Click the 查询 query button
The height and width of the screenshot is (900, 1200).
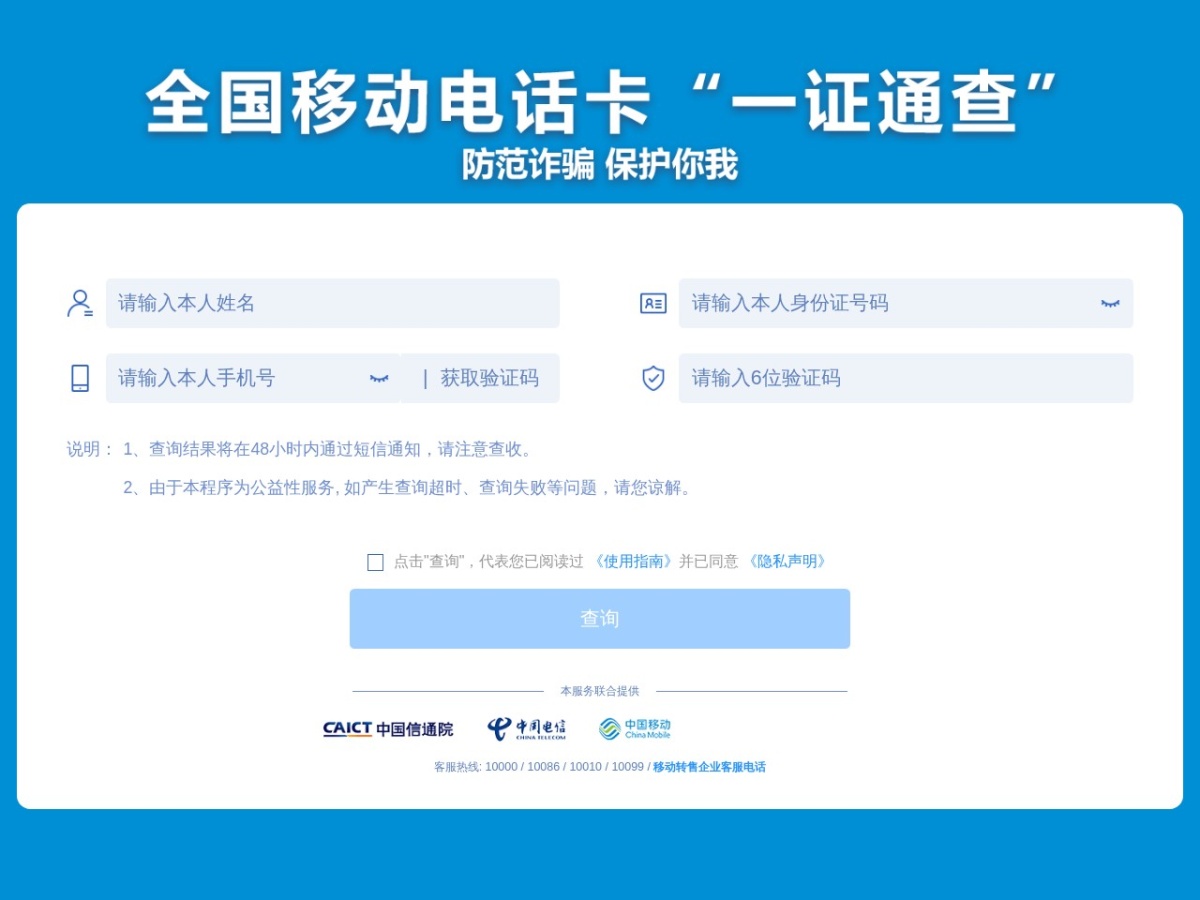click(600, 619)
